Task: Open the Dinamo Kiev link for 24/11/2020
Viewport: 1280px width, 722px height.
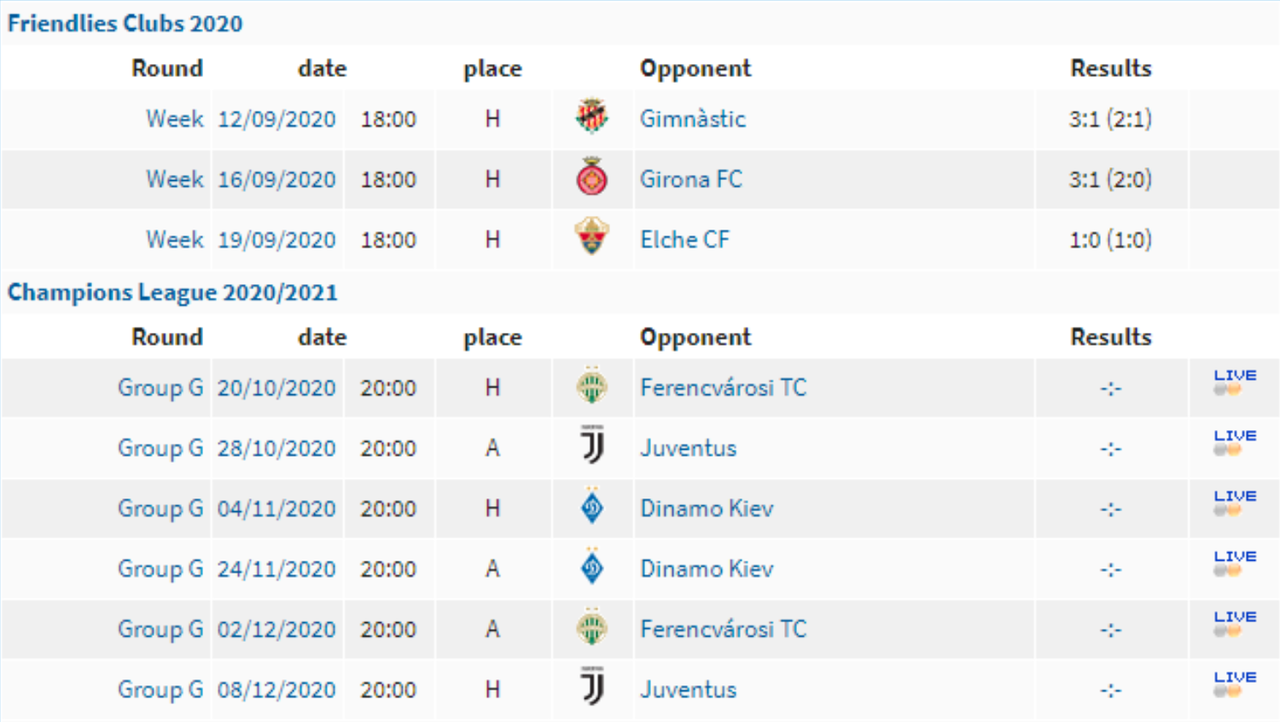Action: 707,568
